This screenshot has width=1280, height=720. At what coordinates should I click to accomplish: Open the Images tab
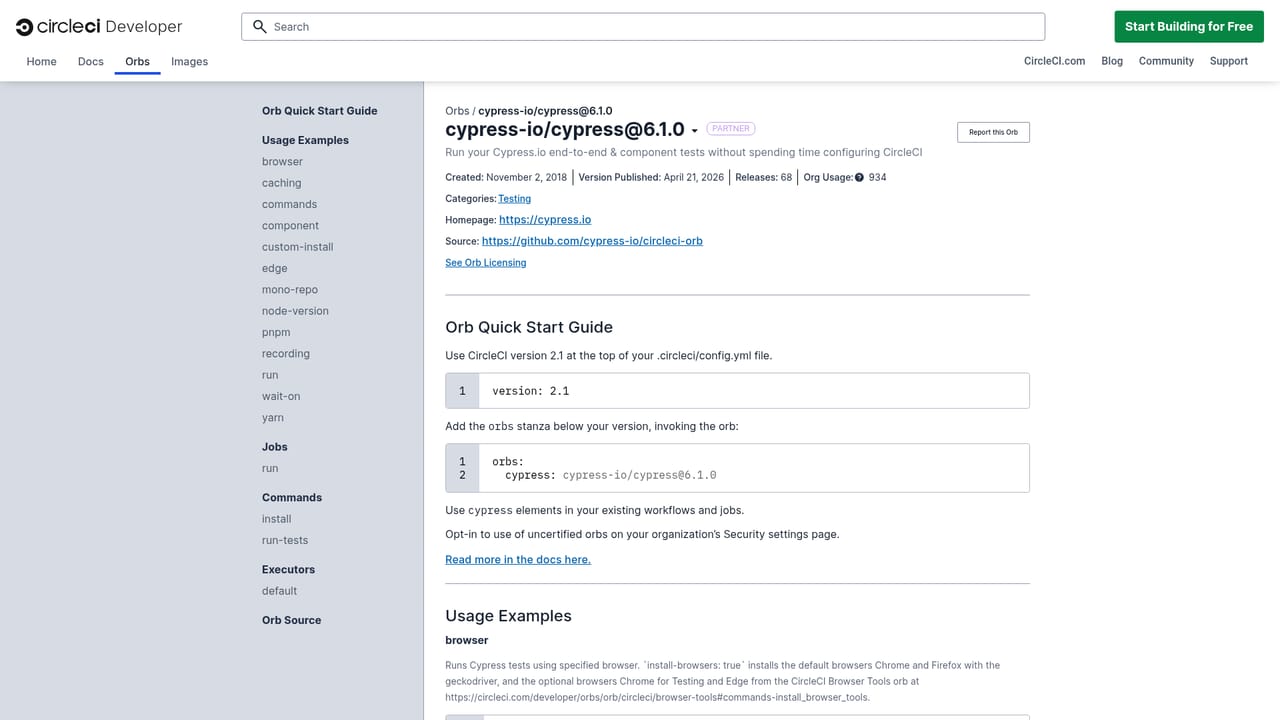(x=189, y=61)
